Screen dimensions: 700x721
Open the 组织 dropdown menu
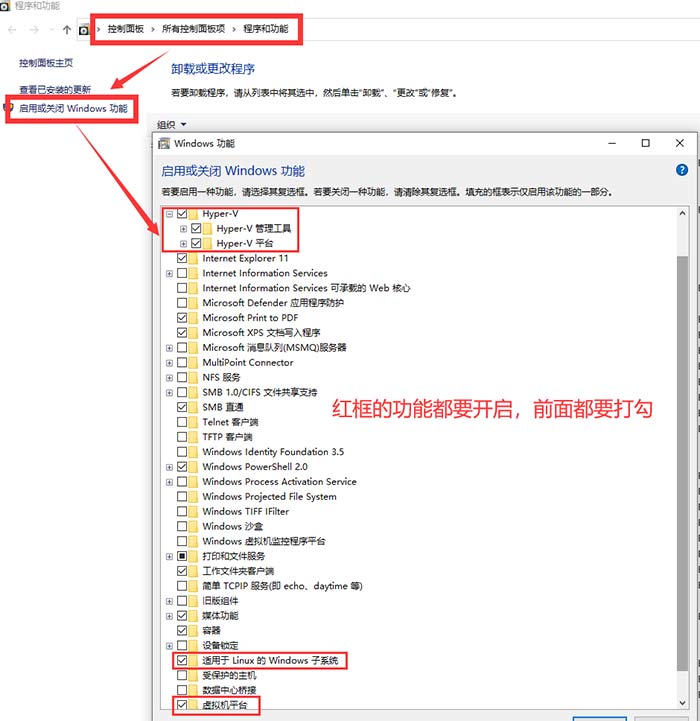point(172,125)
